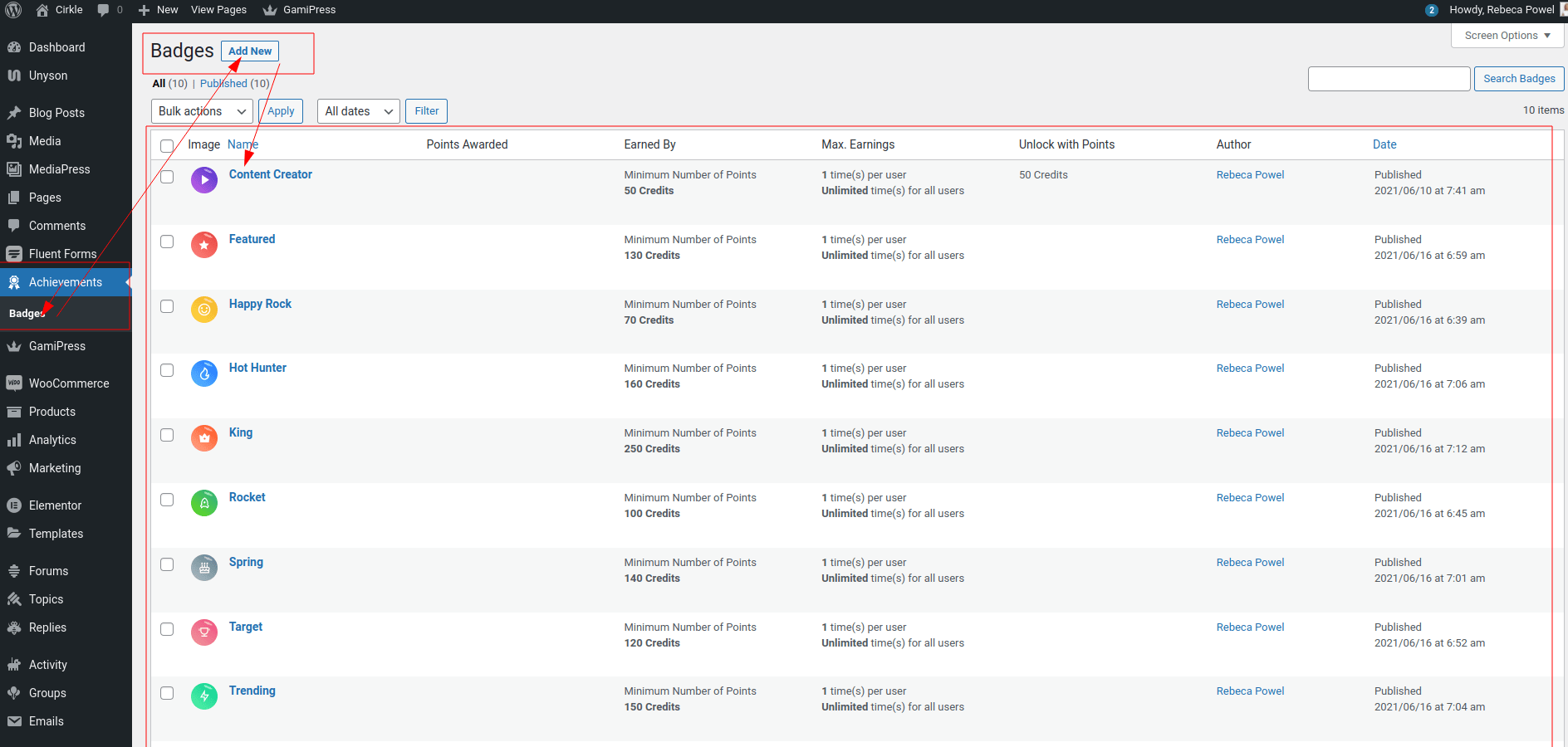Sort the table by Date column
Image resolution: width=1568 pixels, height=747 pixels.
[1384, 144]
